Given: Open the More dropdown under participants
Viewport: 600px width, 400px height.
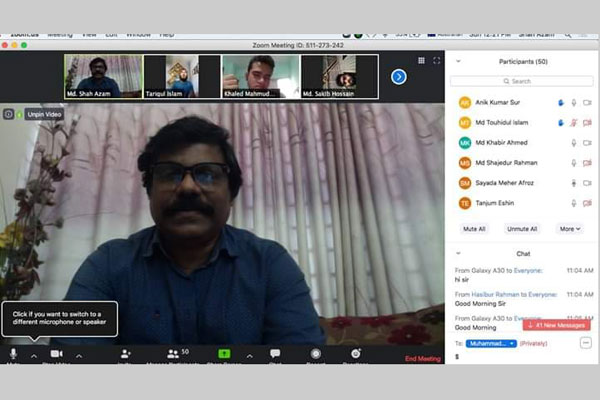Looking at the screenshot, I should pos(570,229).
